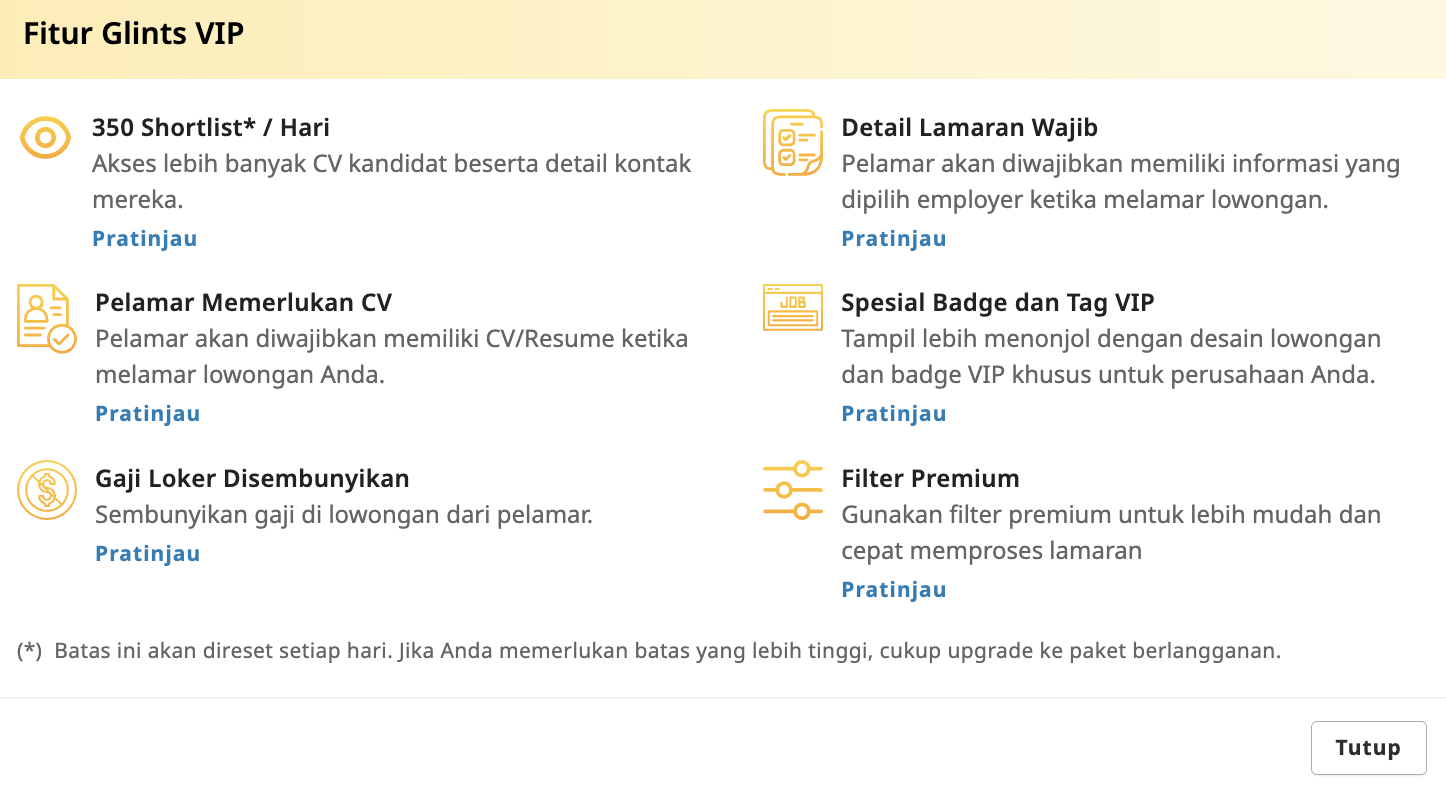Click the crossed-out dollar salary icon
1446x790 pixels.
(x=44, y=490)
